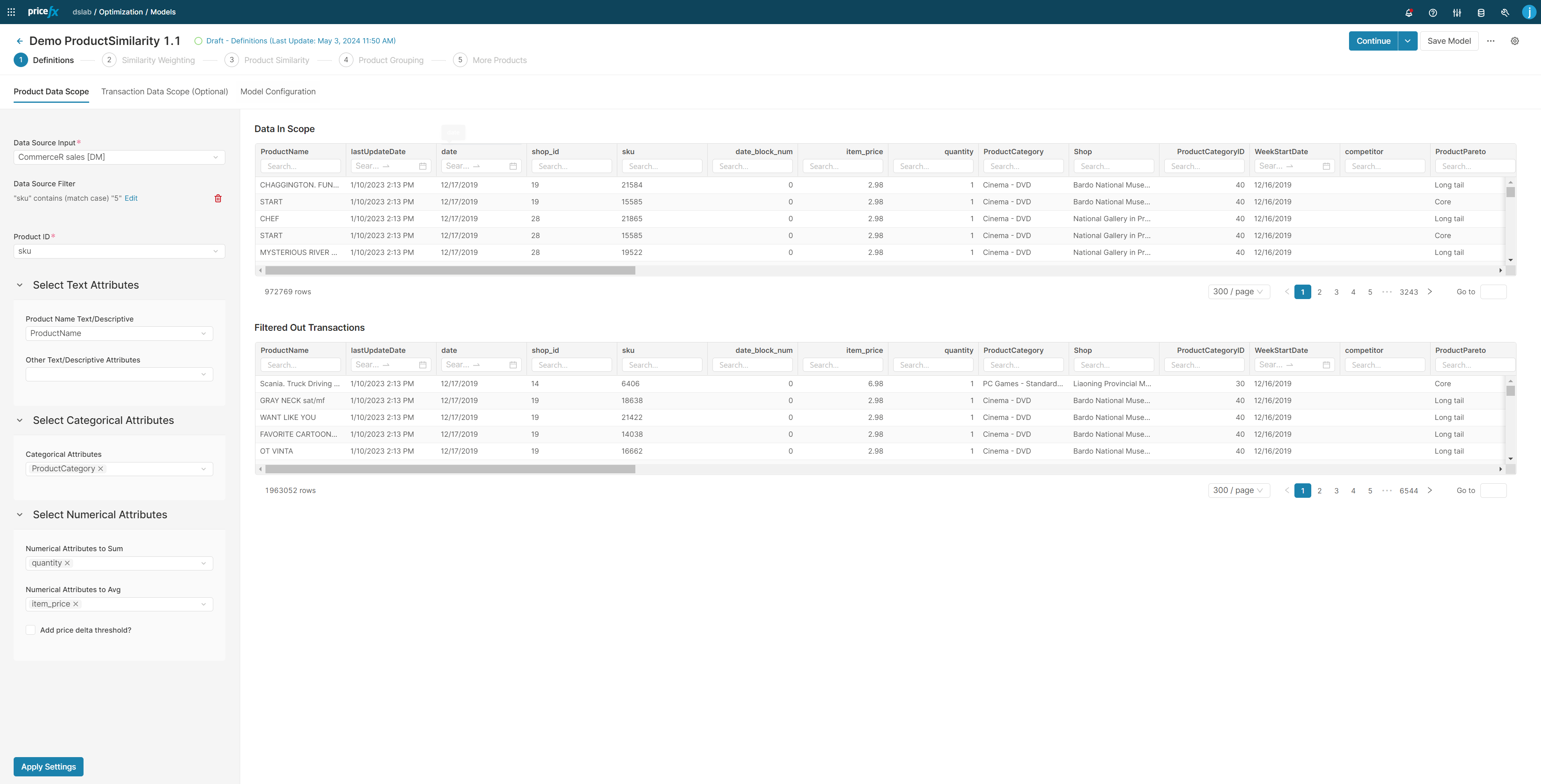Open the Model Configuration tab
The width and height of the screenshot is (1541, 784).
pyautogui.click(x=278, y=92)
